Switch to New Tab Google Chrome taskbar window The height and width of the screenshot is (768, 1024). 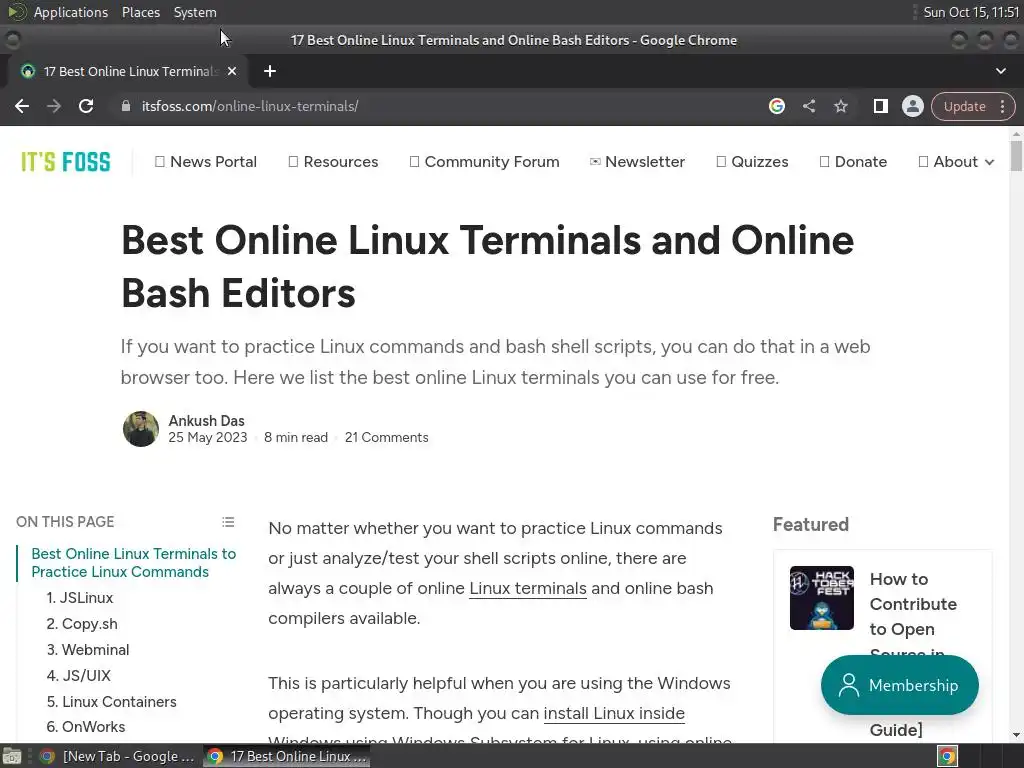click(118, 756)
